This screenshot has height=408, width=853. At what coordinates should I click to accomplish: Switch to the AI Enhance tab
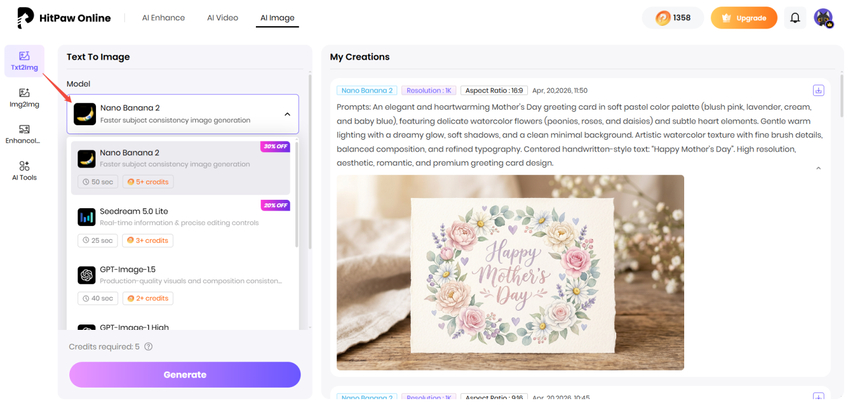pos(163,18)
